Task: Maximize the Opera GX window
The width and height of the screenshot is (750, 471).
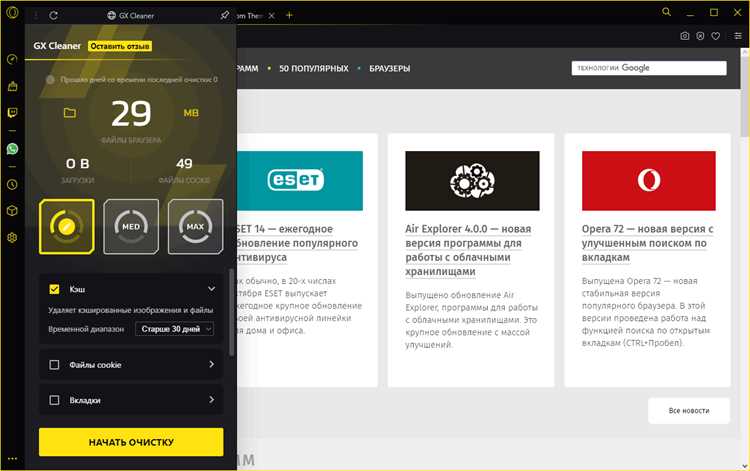Action: pos(714,12)
